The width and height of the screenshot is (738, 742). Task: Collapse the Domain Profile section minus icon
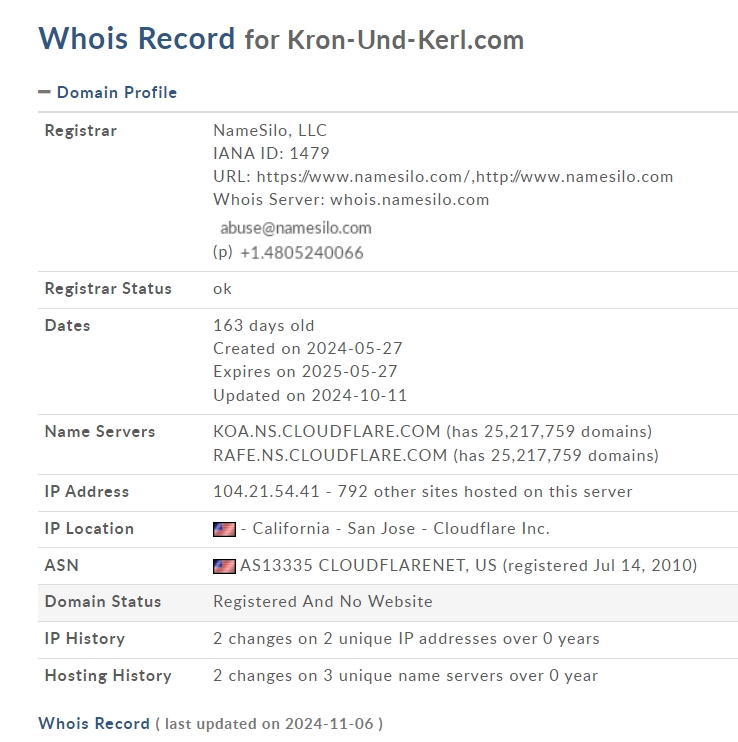[x=44, y=92]
